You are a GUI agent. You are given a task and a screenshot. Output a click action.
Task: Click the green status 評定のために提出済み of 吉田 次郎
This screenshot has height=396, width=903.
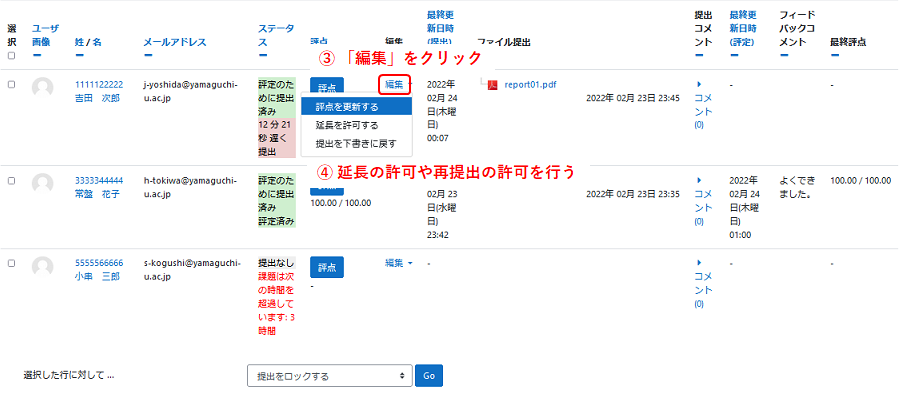276,98
